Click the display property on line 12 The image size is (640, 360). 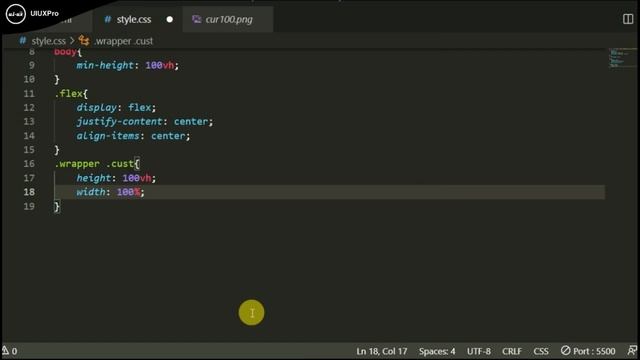(x=96, y=108)
